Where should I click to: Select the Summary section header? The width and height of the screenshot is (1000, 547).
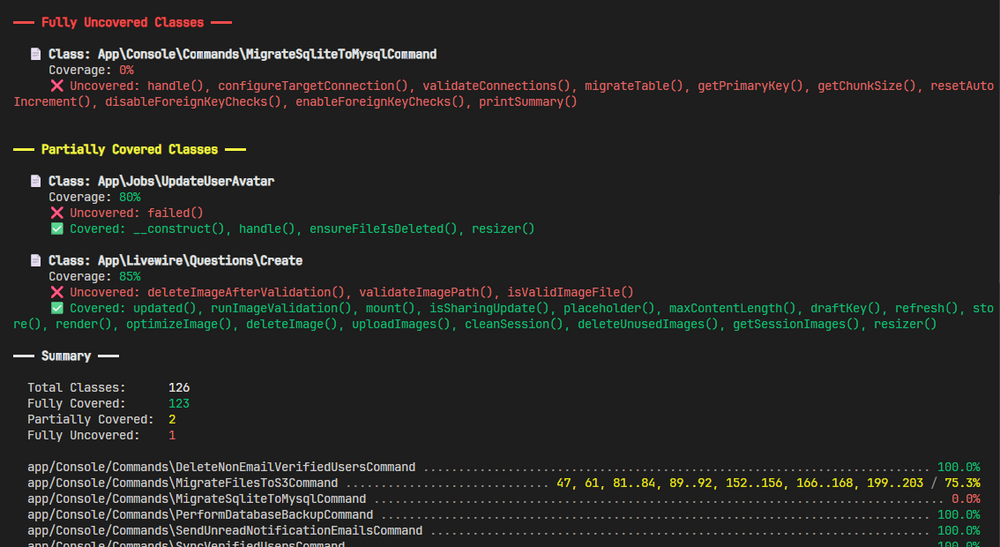click(66, 356)
